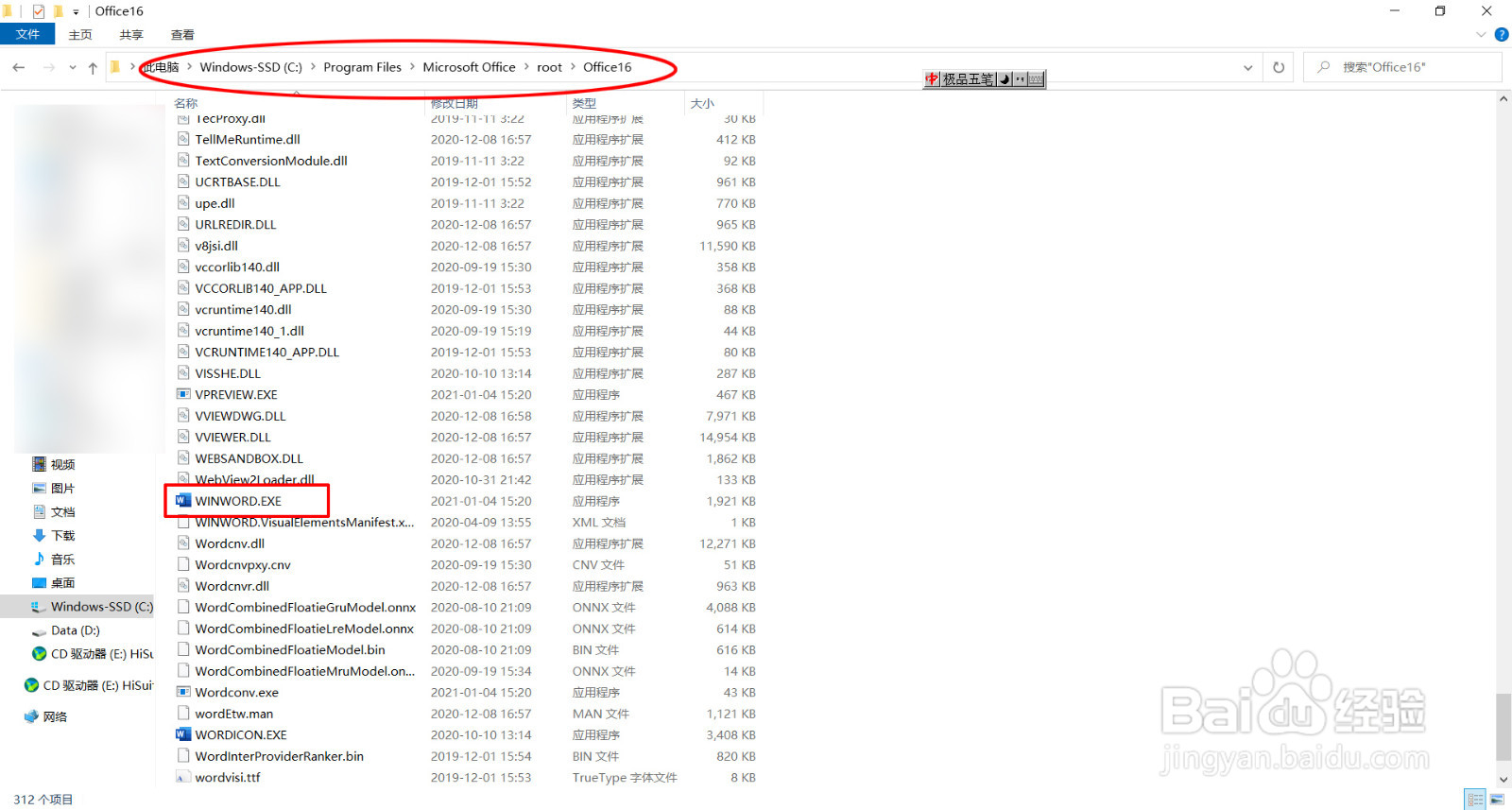
Task: Click the input method 中 indicator icon
Action: tap(932, 79)
